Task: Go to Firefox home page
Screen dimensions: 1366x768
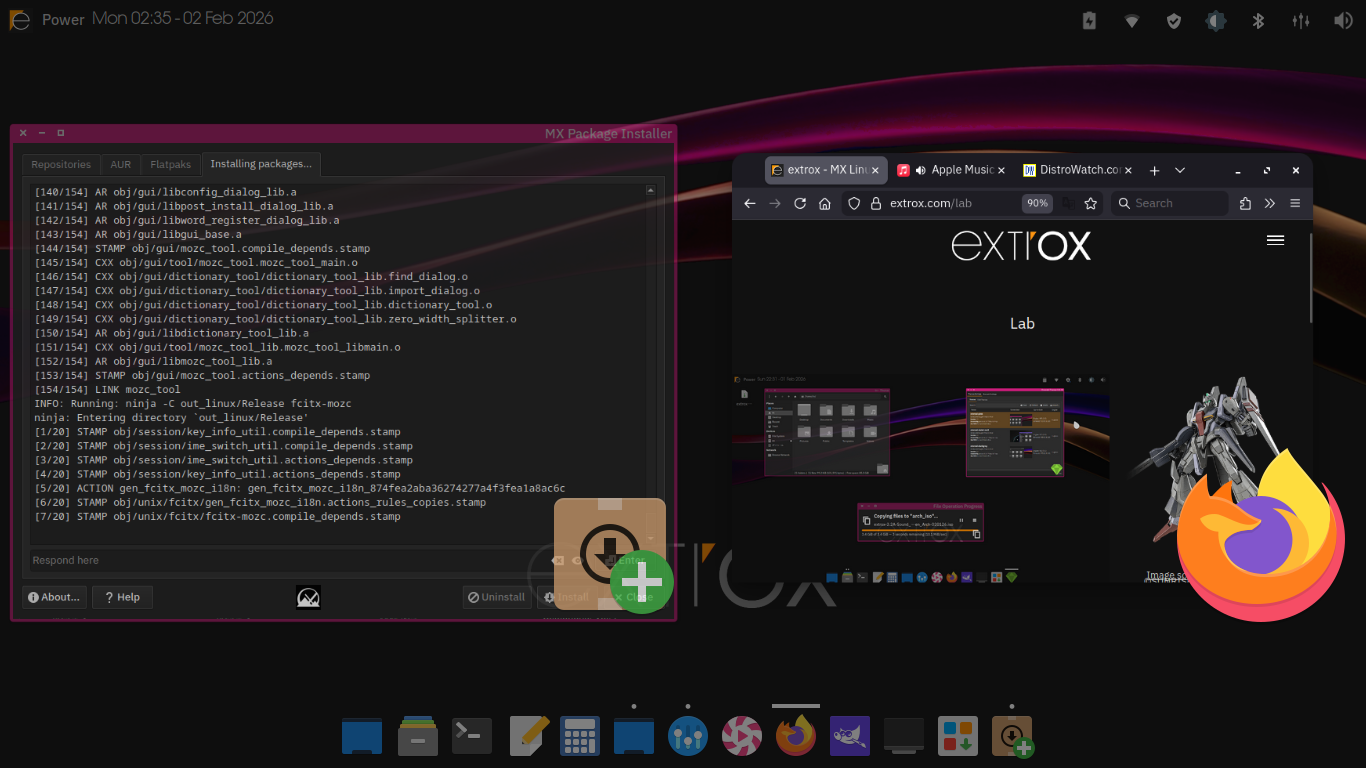Action: [825, 203]
